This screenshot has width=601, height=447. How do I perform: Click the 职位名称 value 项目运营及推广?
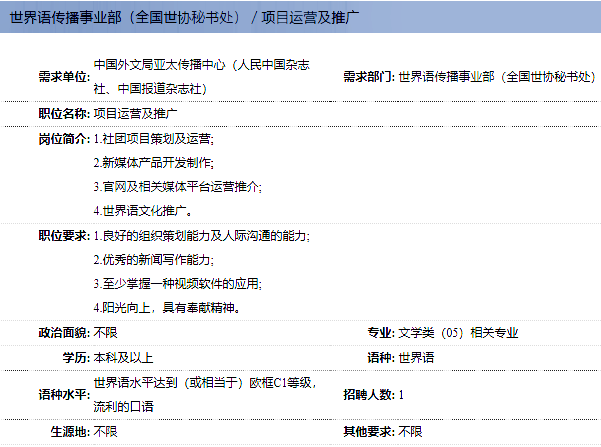(x=135, y=113)
